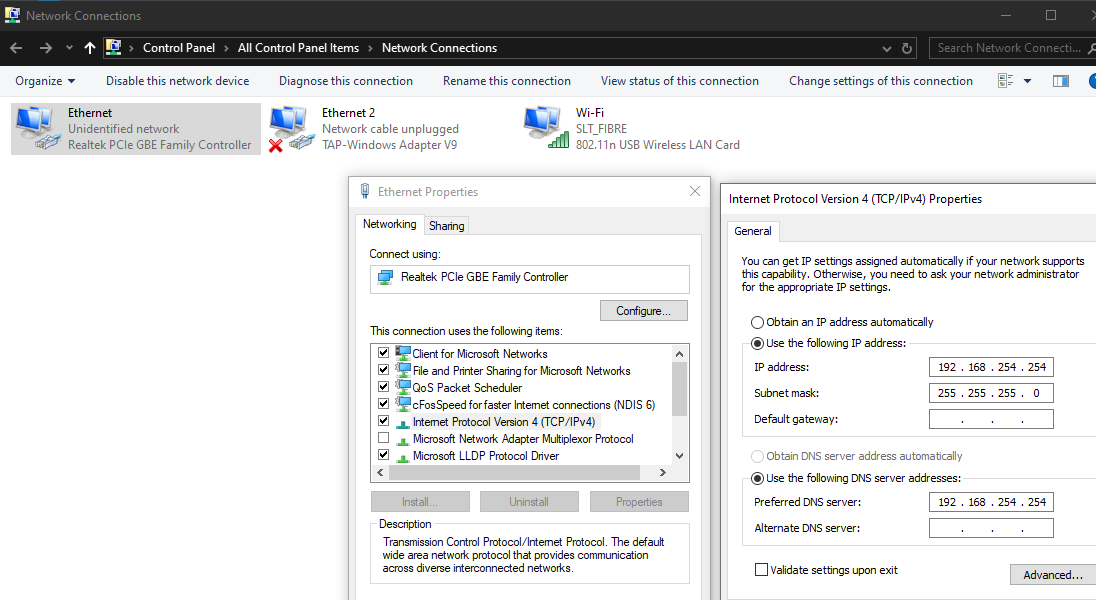Click the Client for Microsoft Networks icon

tap(403, 353)
